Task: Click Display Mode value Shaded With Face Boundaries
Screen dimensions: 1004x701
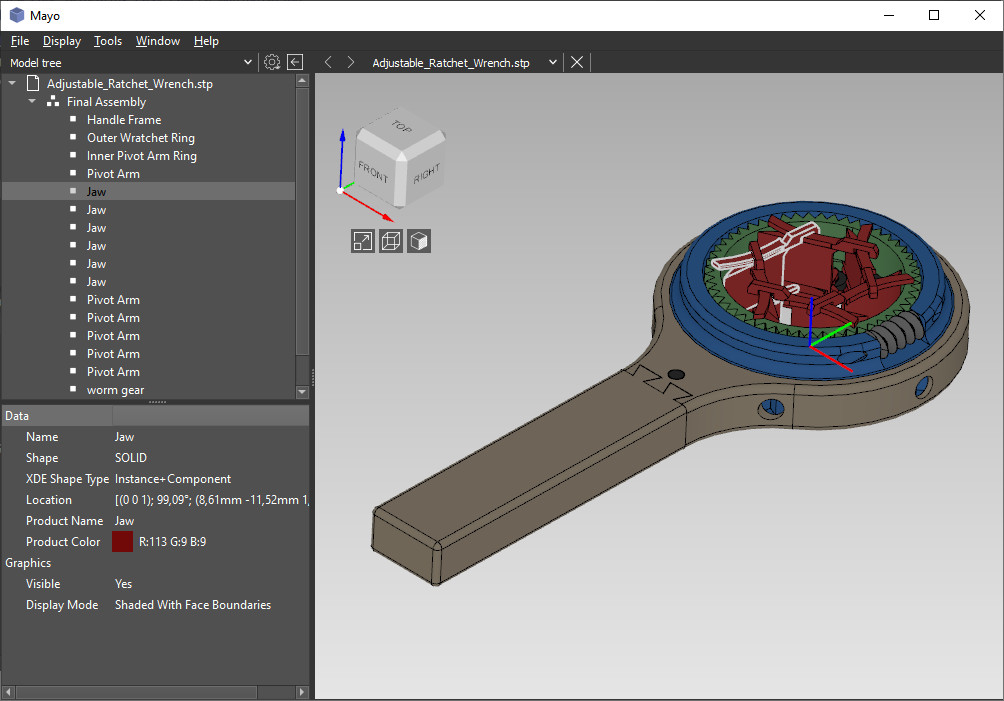Action: coord(193,605)
